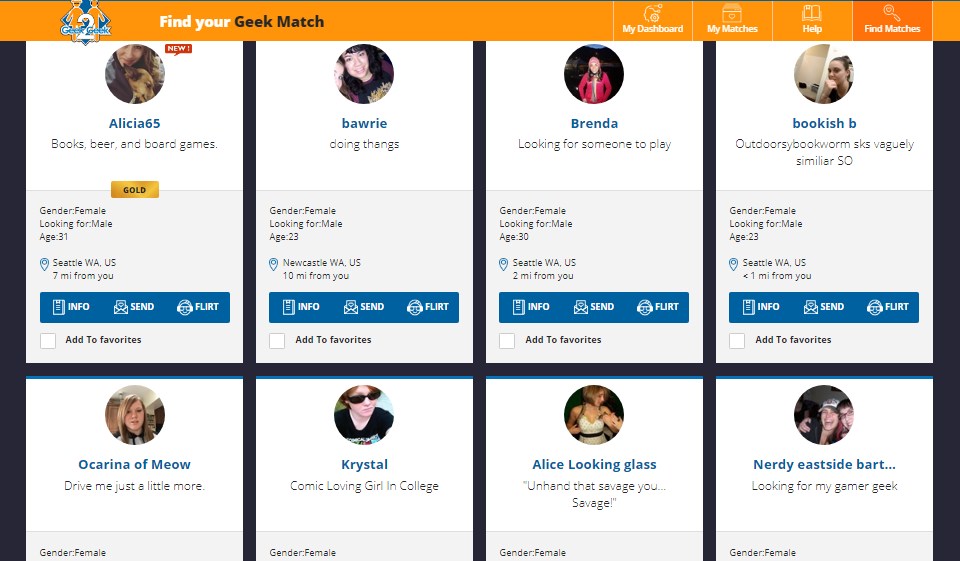Click the location pin on Alicia65's card
Viewport: 960px width, 561px height.
(x=44, y=264)
